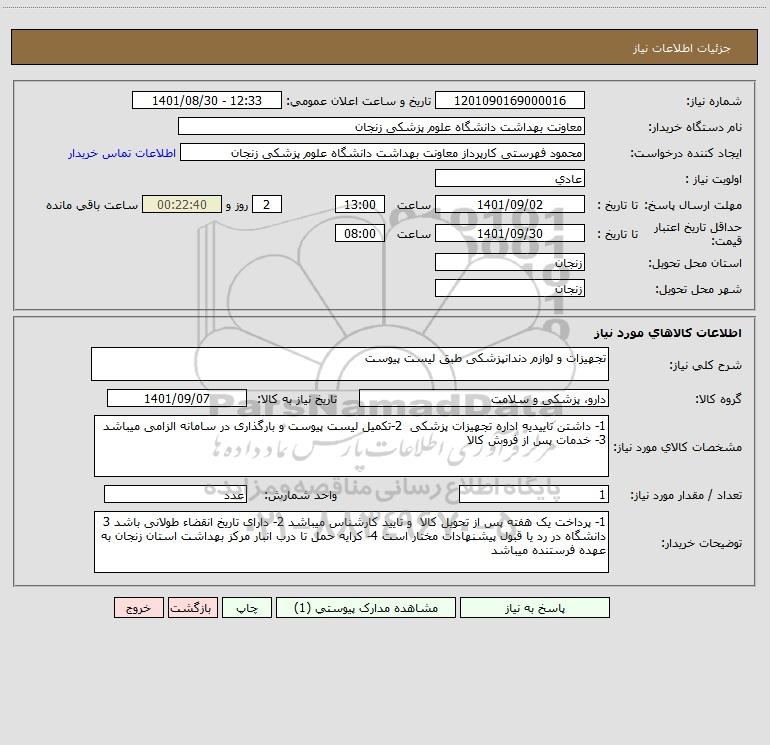The height and width of the screenshot is (745, 770).
Task: Click the چاپ print button
Action: point(247,607)
